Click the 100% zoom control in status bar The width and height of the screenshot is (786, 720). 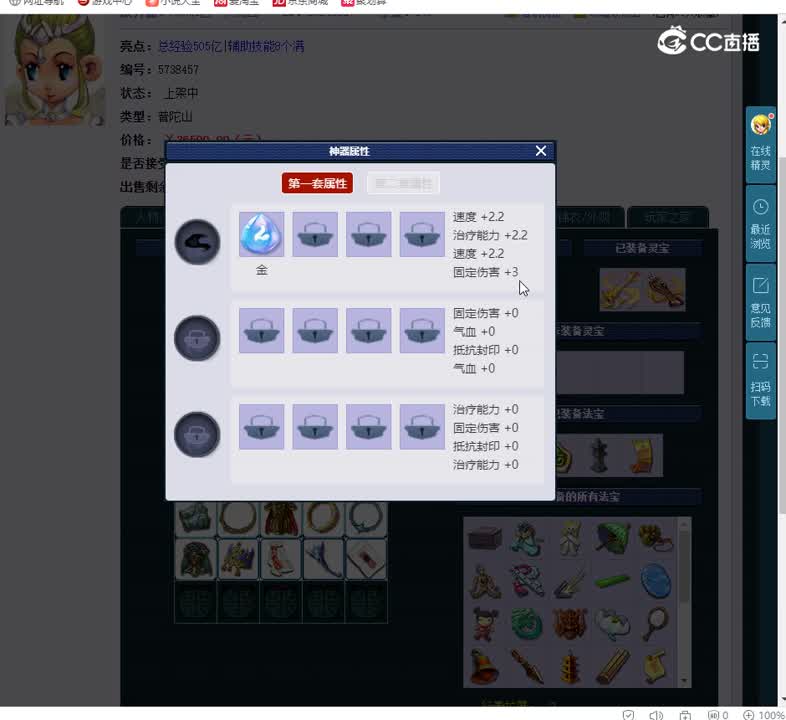coord(764,714)
